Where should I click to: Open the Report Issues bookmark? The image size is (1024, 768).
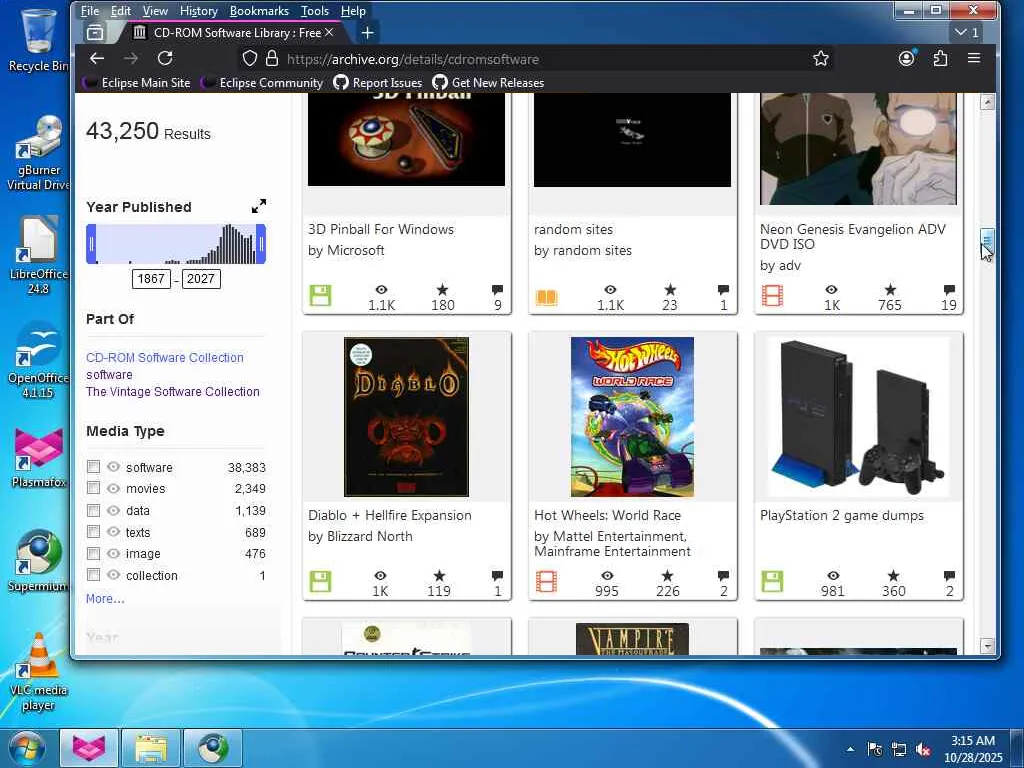pos(378,83)
